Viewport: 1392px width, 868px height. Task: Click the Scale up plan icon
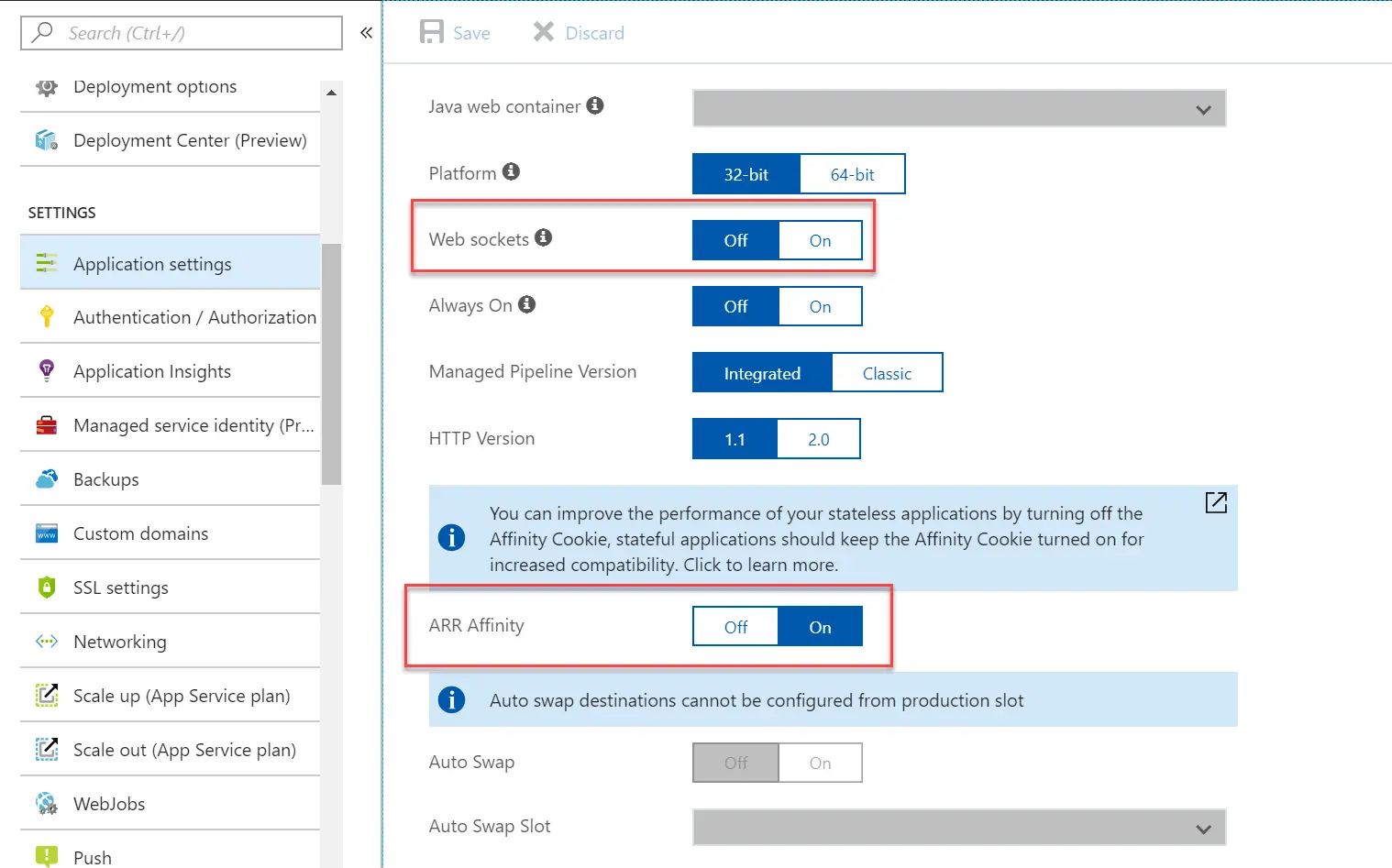coord(46,695)
